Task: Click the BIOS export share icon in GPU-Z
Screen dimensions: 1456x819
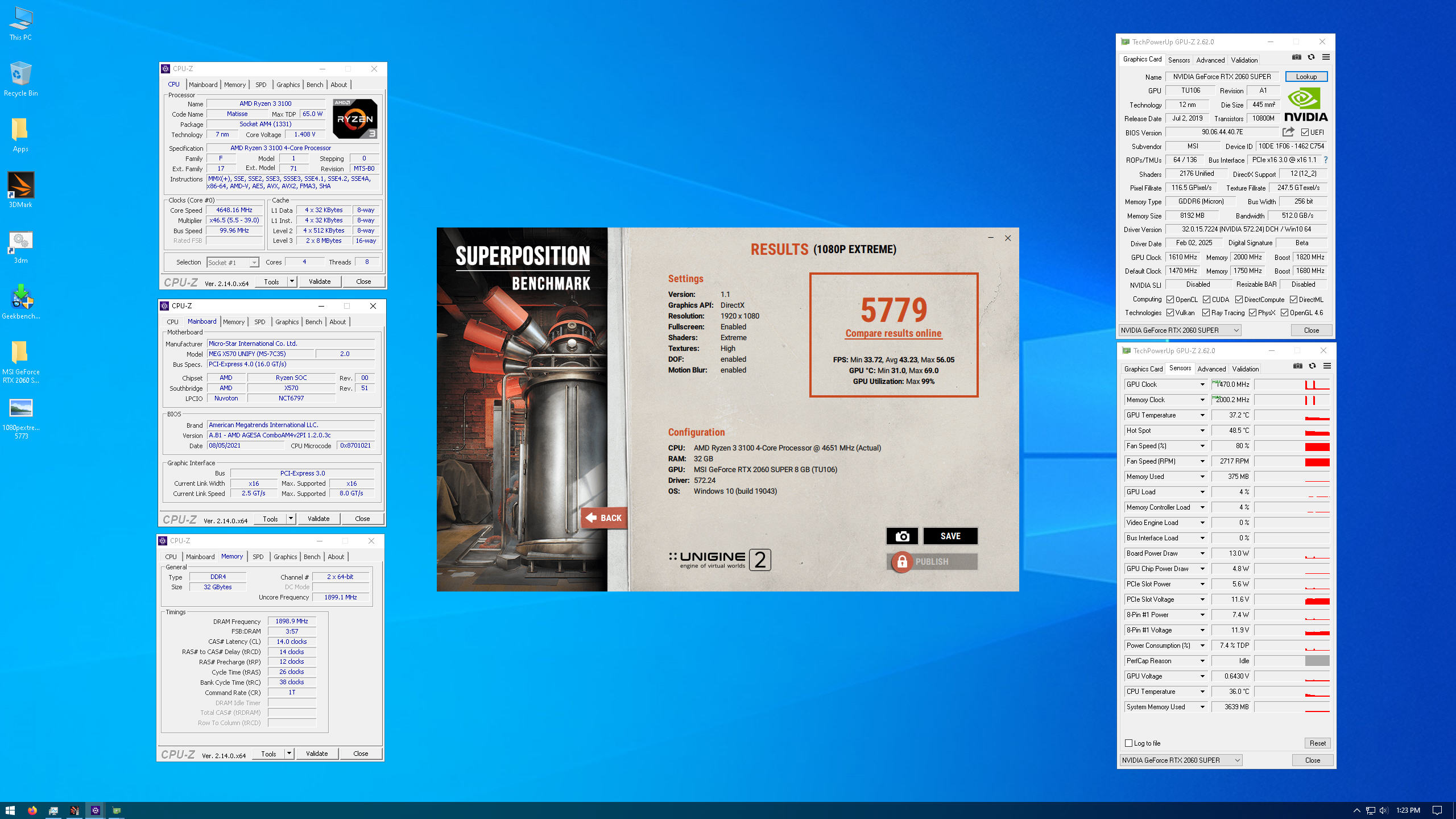Action: 1288,132
